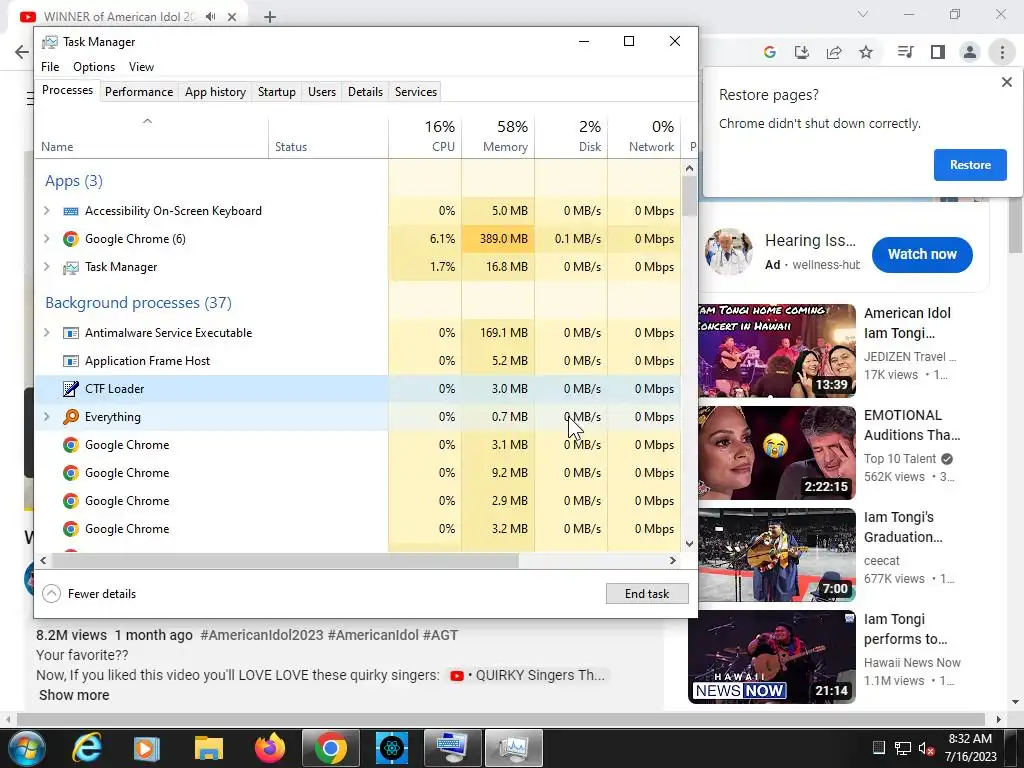This screenshot has height=768, width=1024.
Task: Open Chrome's tab search dropdown arrow
Action: point(863,14)
